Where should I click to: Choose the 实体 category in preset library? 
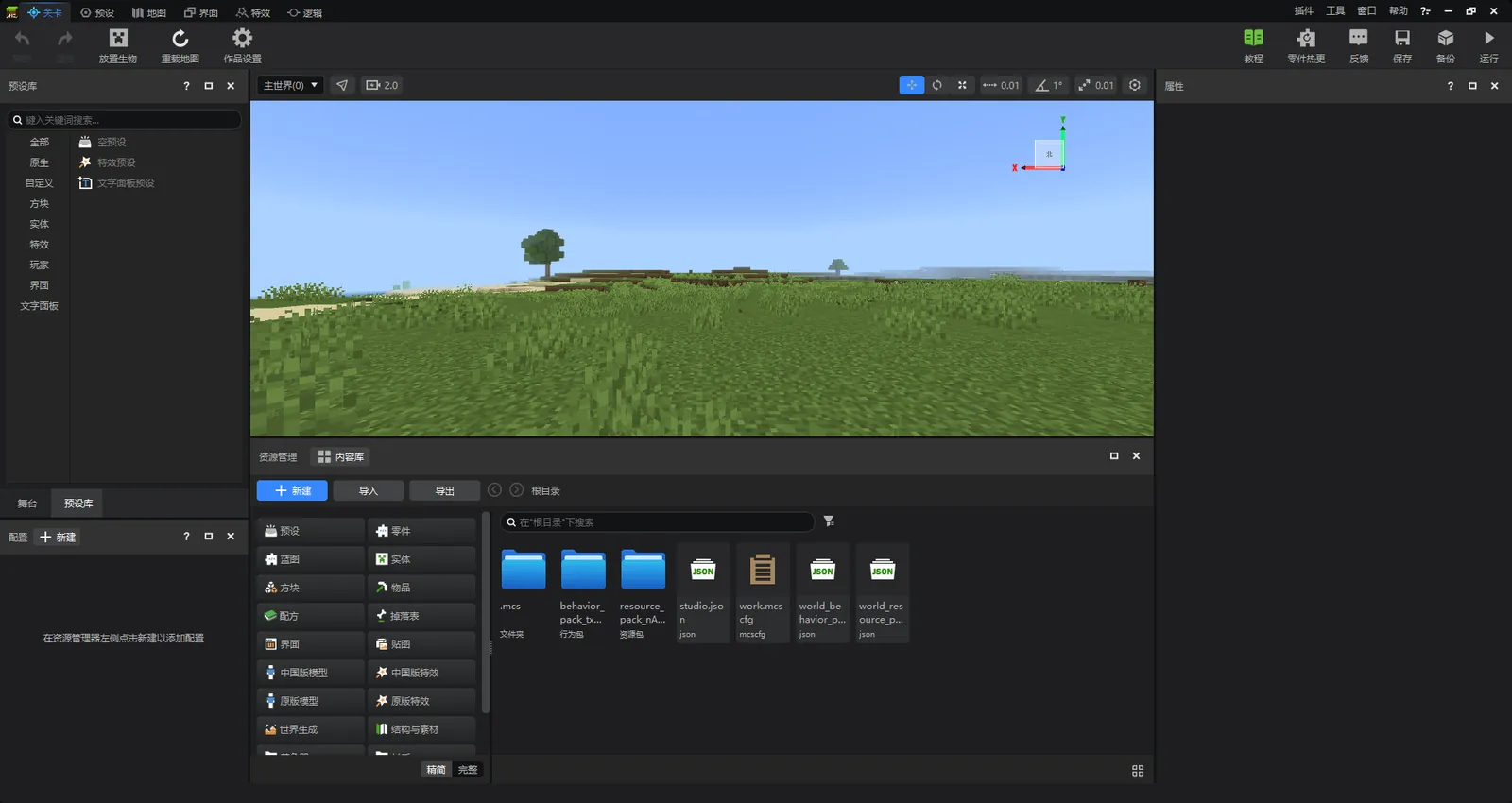[x=39, y=225]
